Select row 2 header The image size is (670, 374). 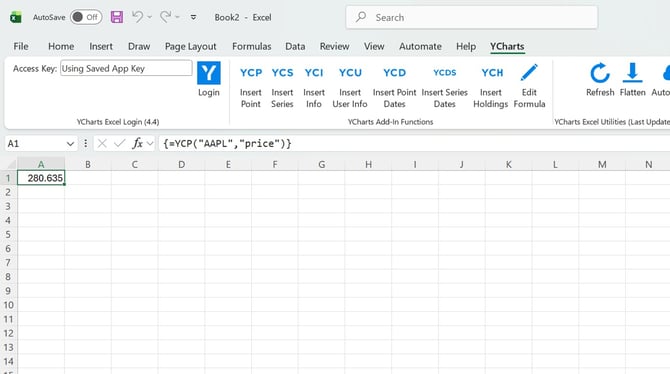click(x=8, y=192)
